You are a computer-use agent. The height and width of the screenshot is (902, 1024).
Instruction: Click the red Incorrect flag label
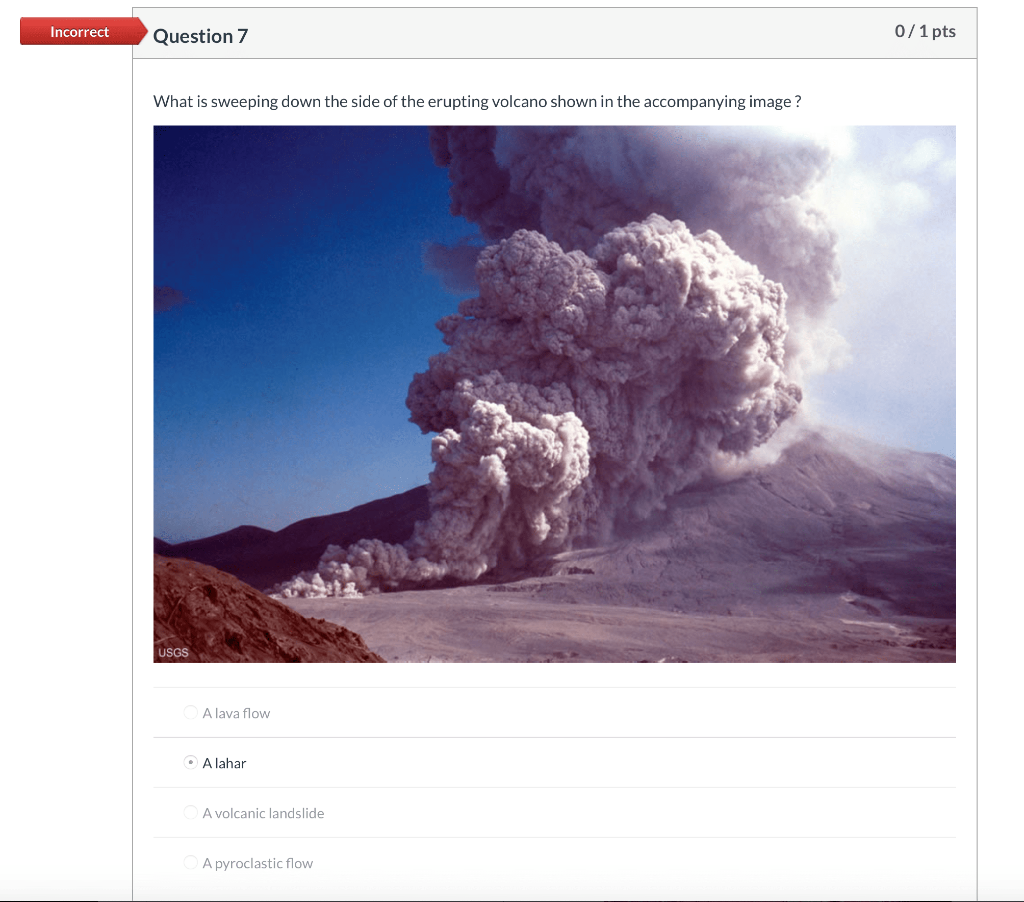pos(80,32)
